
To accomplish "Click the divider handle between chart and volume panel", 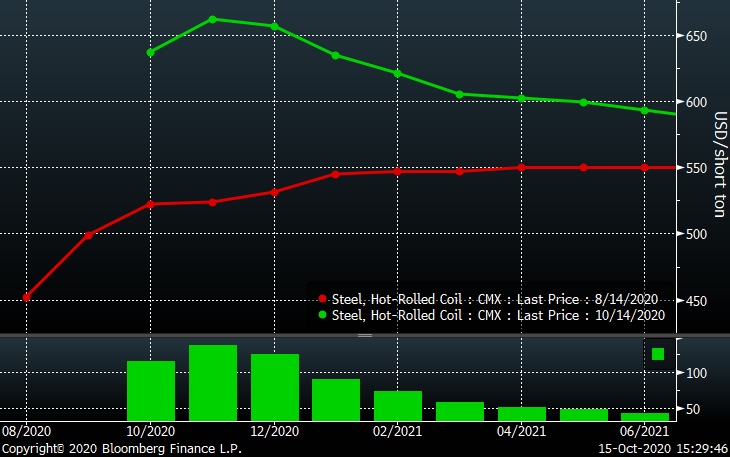I will [x=365, y=335].
